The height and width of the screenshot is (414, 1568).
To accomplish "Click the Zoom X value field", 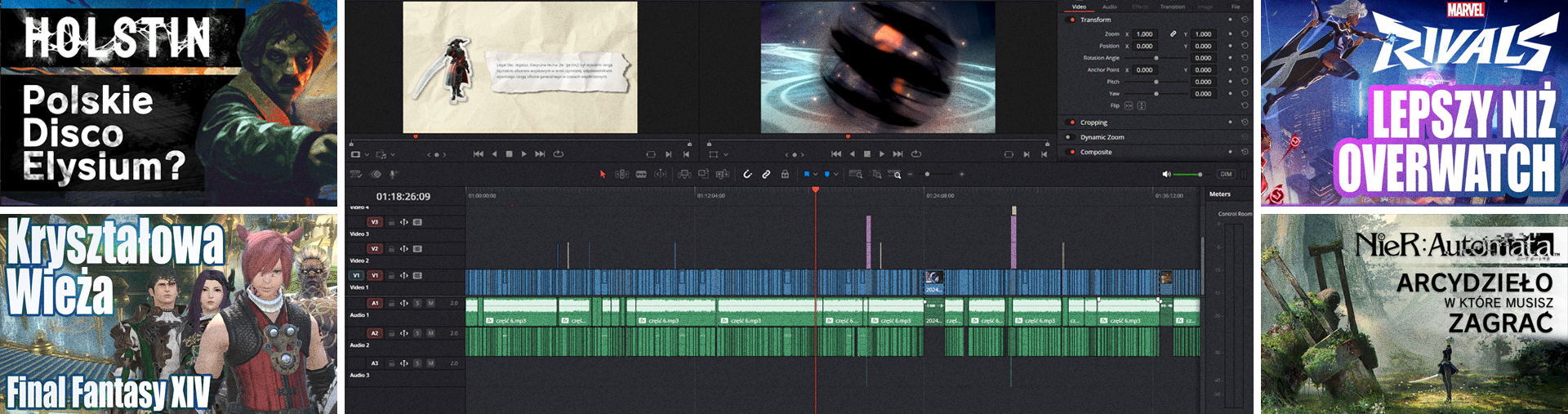I will click(1147, 34).
